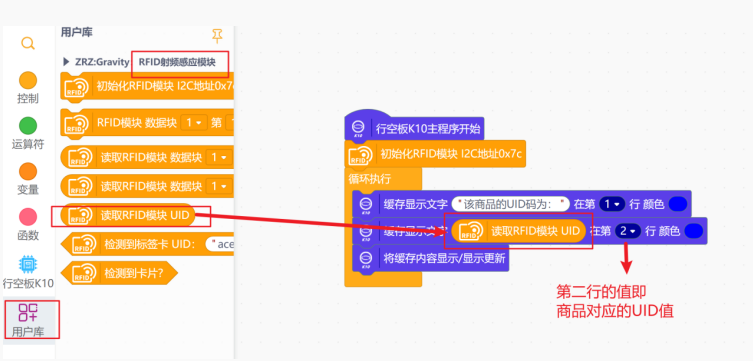Open dropdown in second 读取RFID模块 数据块 block
This screenshot has height=362, width=753.
(219, 186)
